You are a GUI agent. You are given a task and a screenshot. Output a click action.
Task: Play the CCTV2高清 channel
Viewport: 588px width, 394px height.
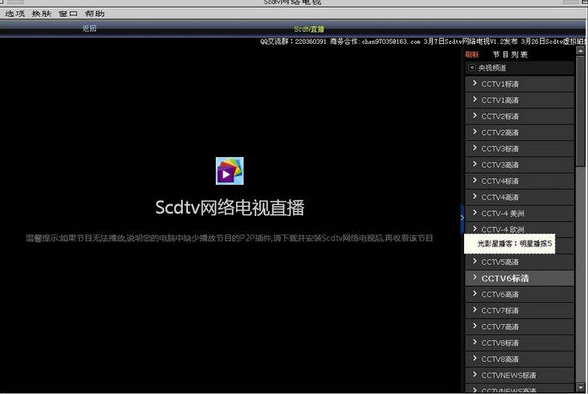[520, 132]
